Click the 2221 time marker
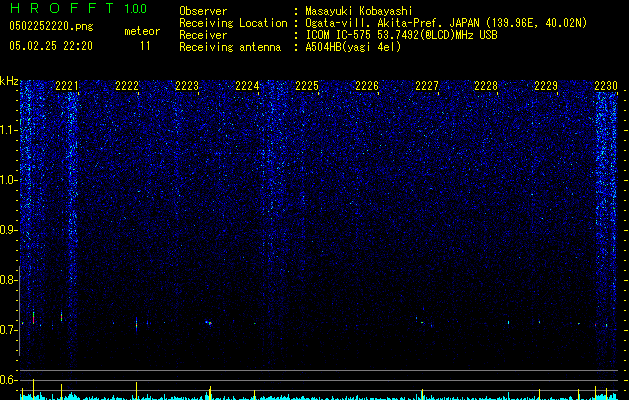 [67, 86]
